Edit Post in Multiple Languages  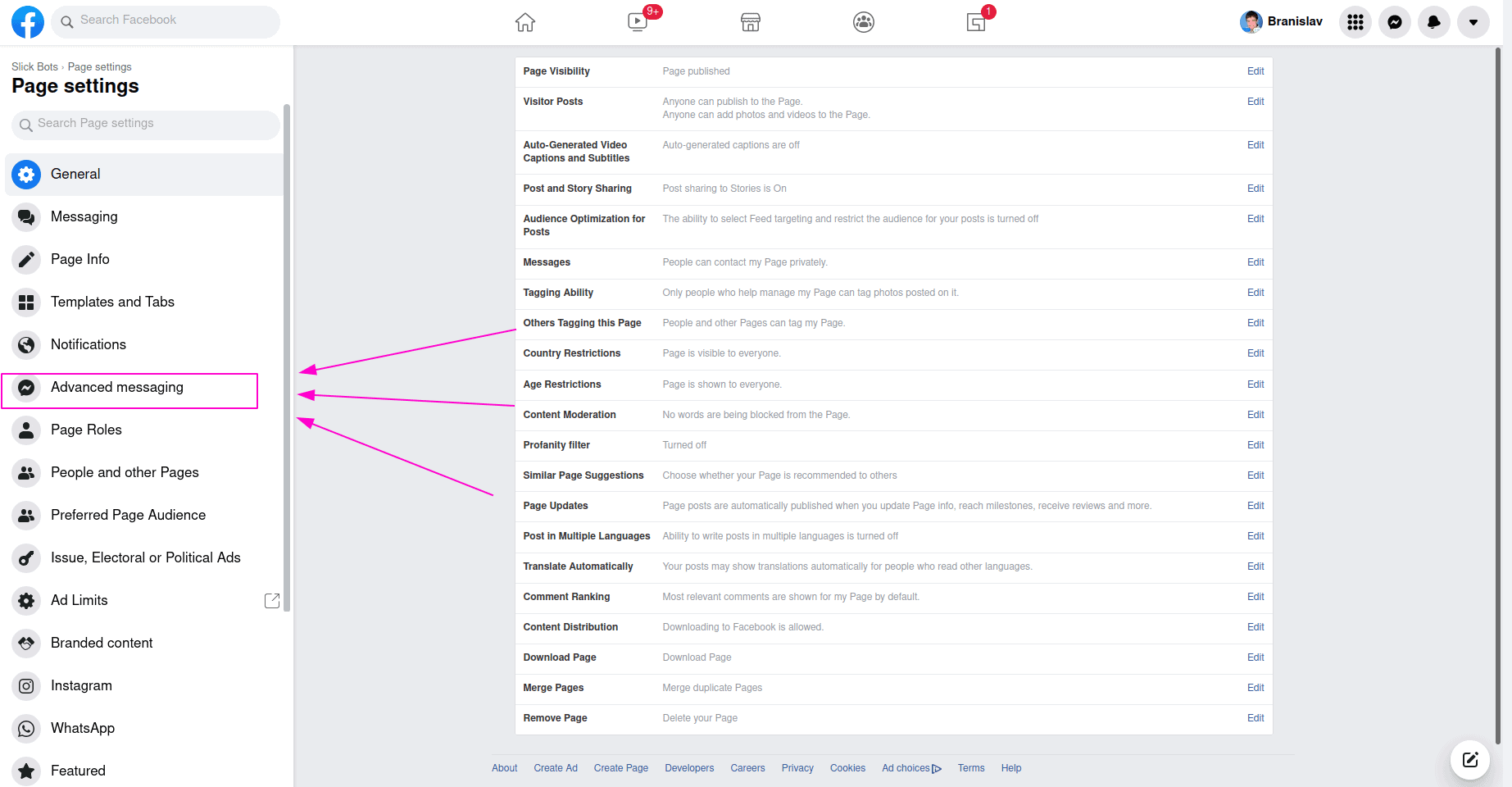1255,536
